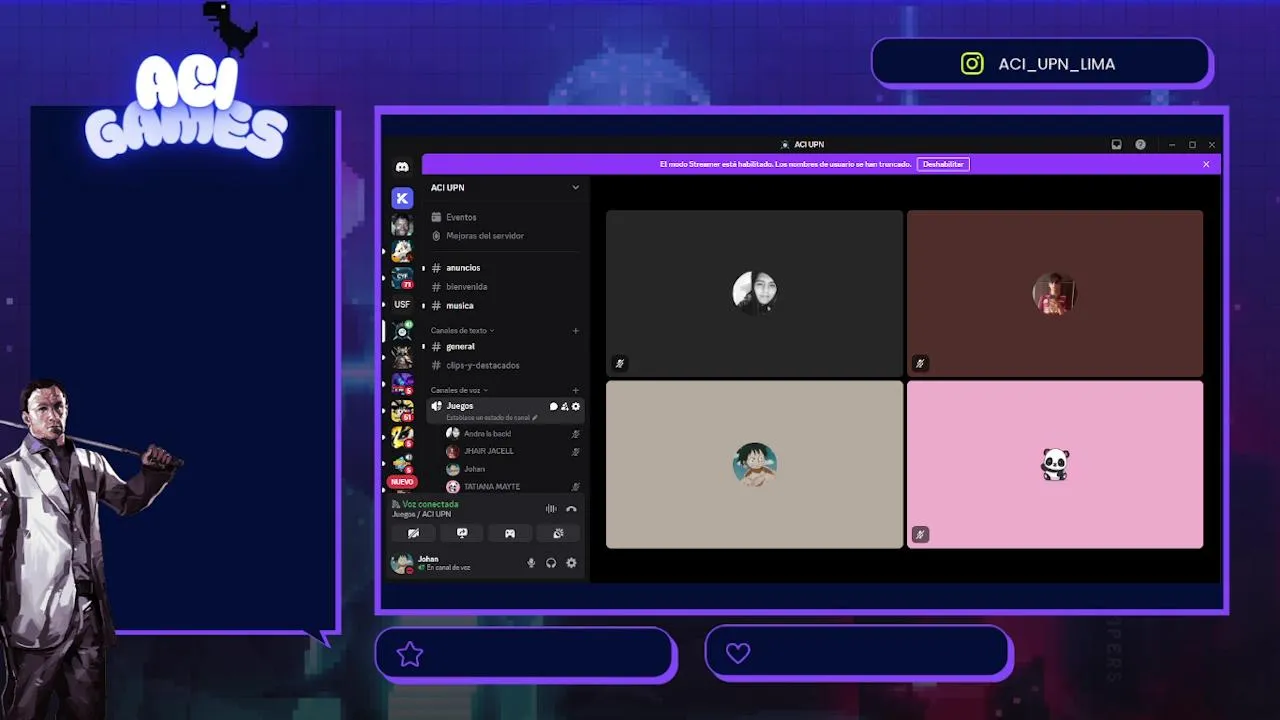Disconnect from the voice call

tap(571, 509)
